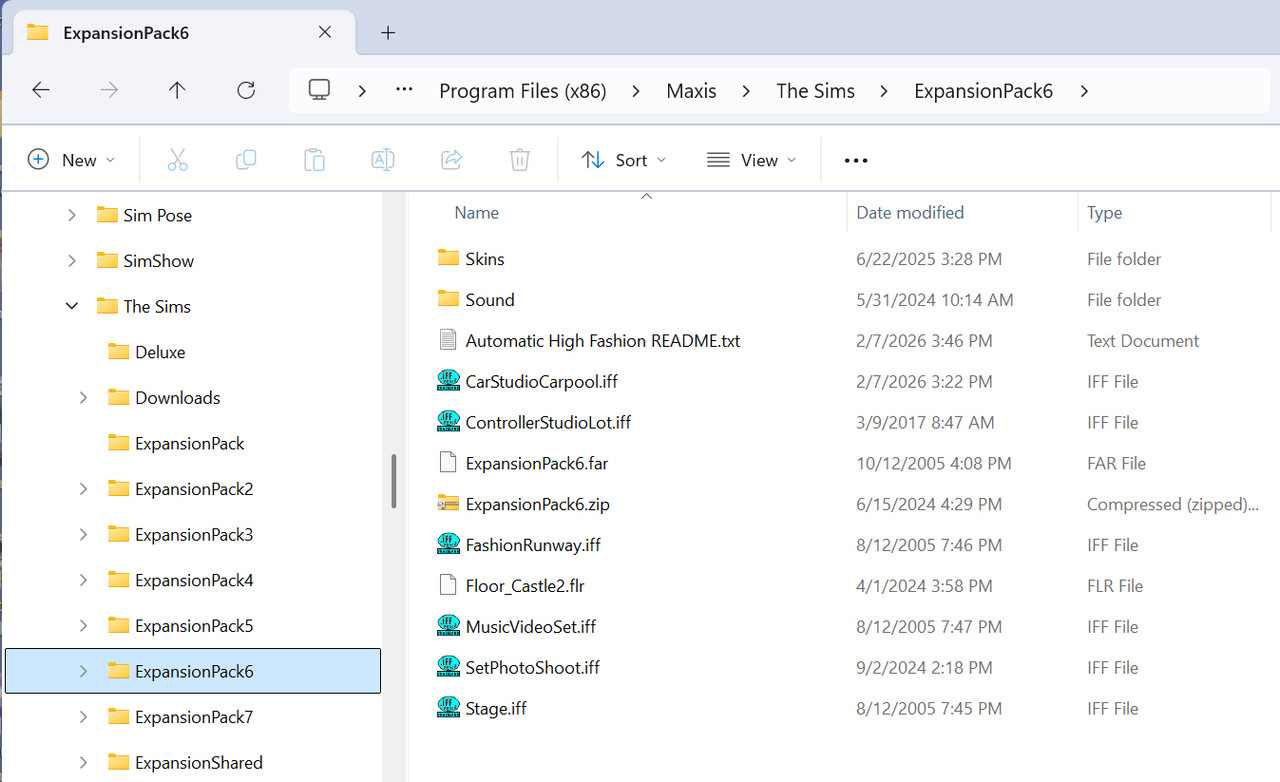Viewport: 1280px width, 782px height.
Task: Click the navigation pane scrollbar thumb
Action: click(x=394, y=481)
